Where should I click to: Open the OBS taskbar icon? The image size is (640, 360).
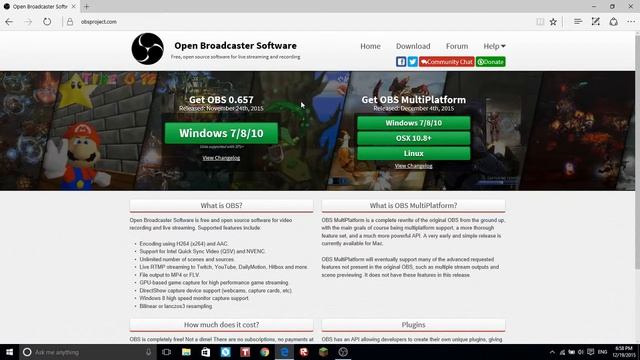(x=343, y=352)
